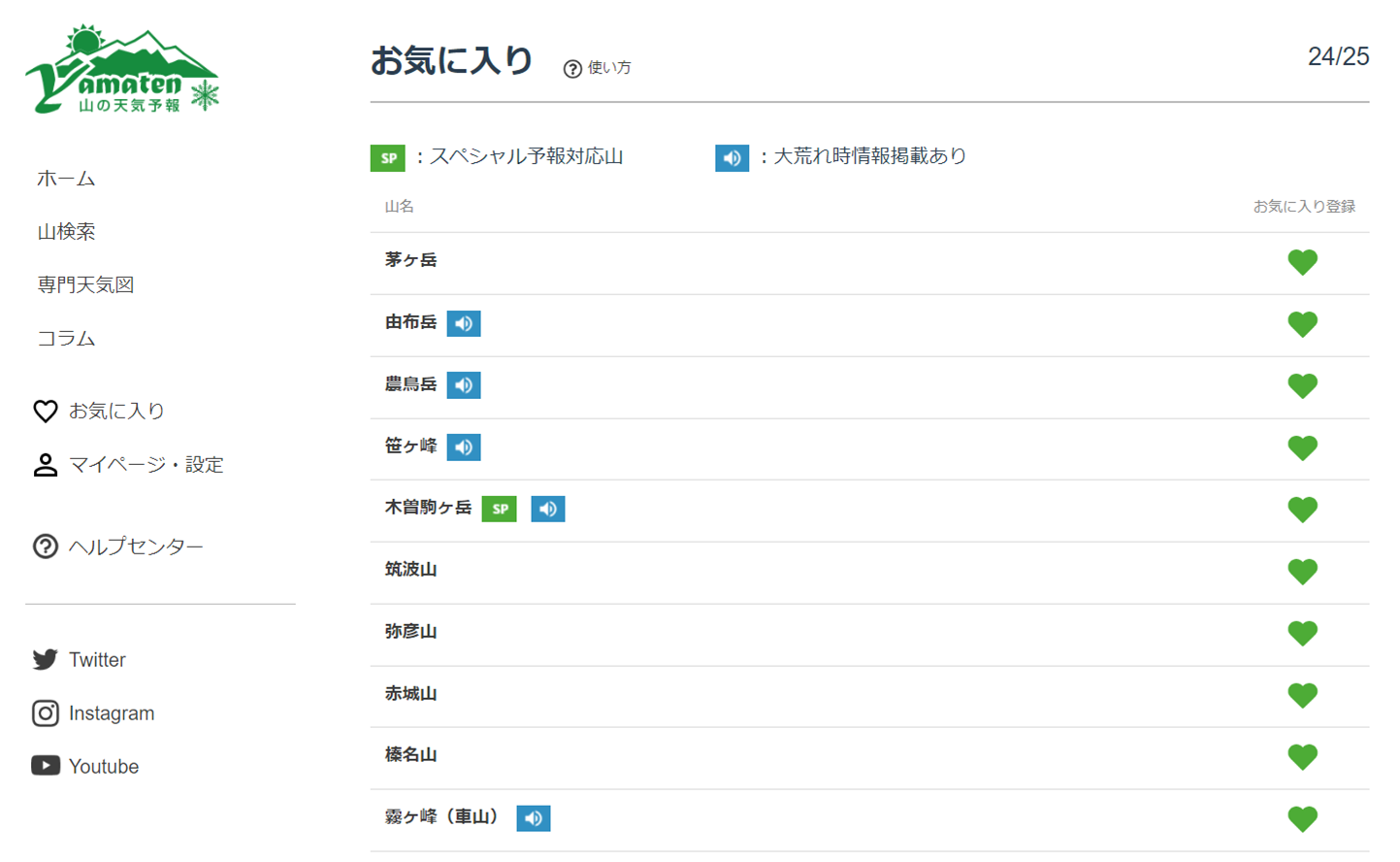Visit the ヘルプセンター link
The height and width of the screenshot is (862, 1400).
click(x=136, y=547)
